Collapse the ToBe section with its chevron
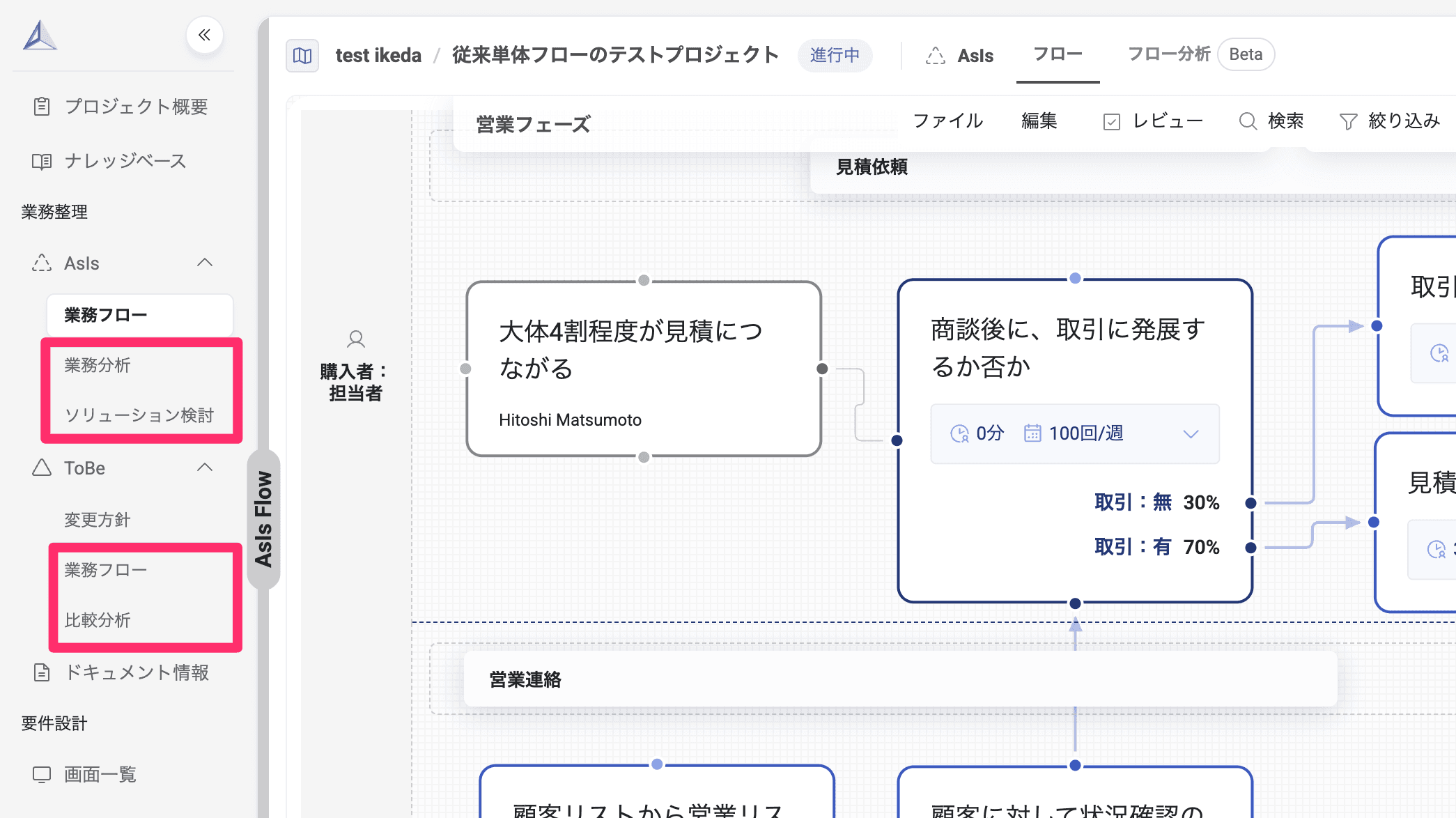Viewport: 1456px width, 818px height. click(206, 468)
